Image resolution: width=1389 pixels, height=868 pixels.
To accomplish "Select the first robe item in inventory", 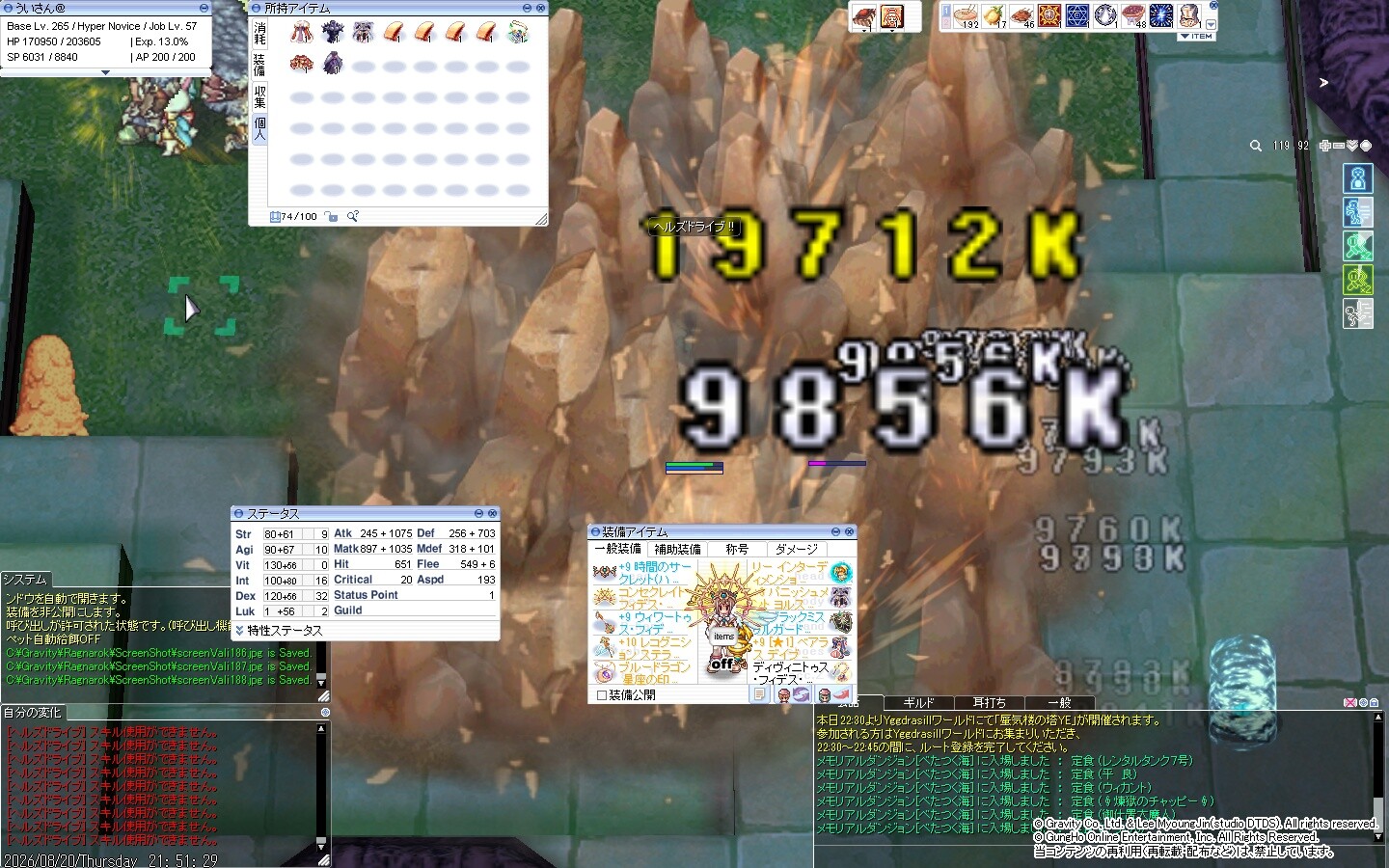I will pyautogui.click(x=301, y=34).
